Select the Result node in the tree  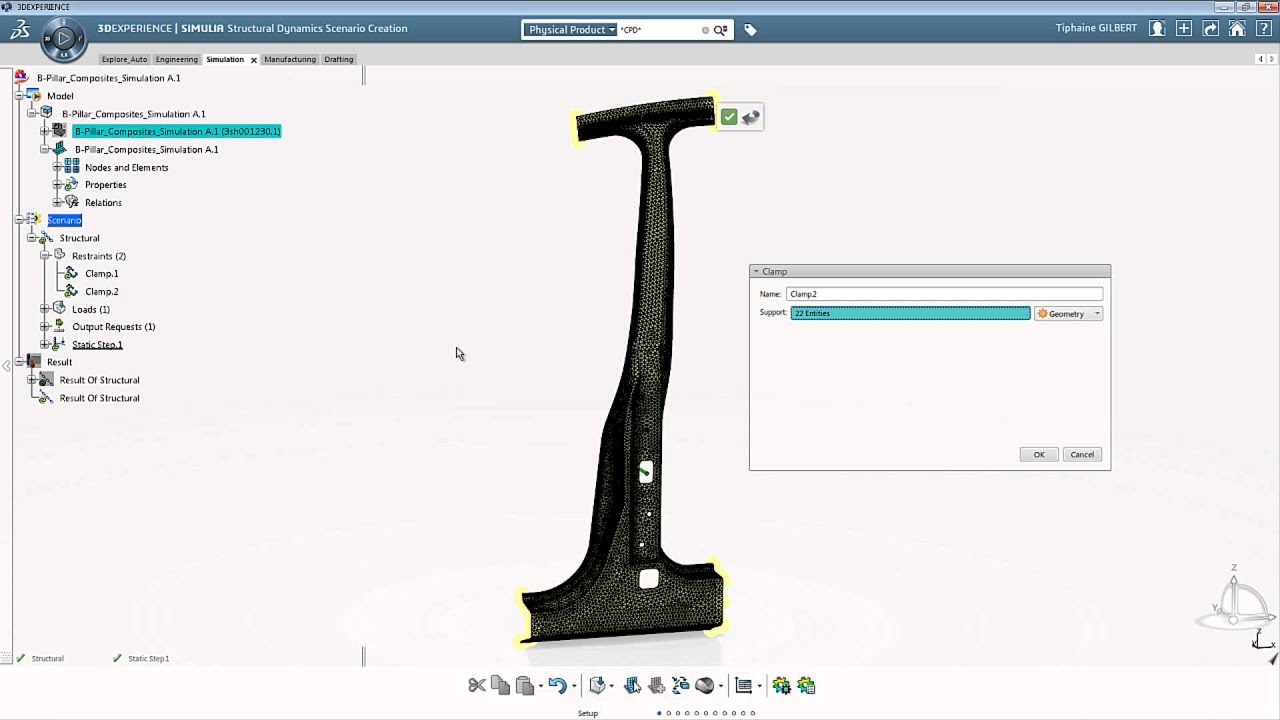59,362
